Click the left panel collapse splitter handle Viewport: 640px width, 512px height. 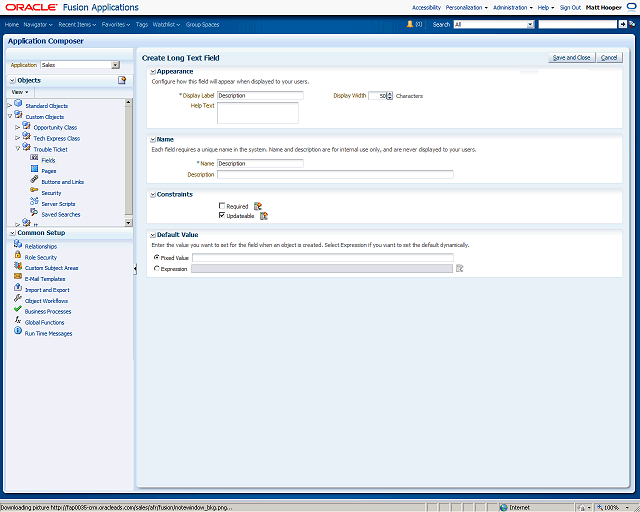coord(135,269)
